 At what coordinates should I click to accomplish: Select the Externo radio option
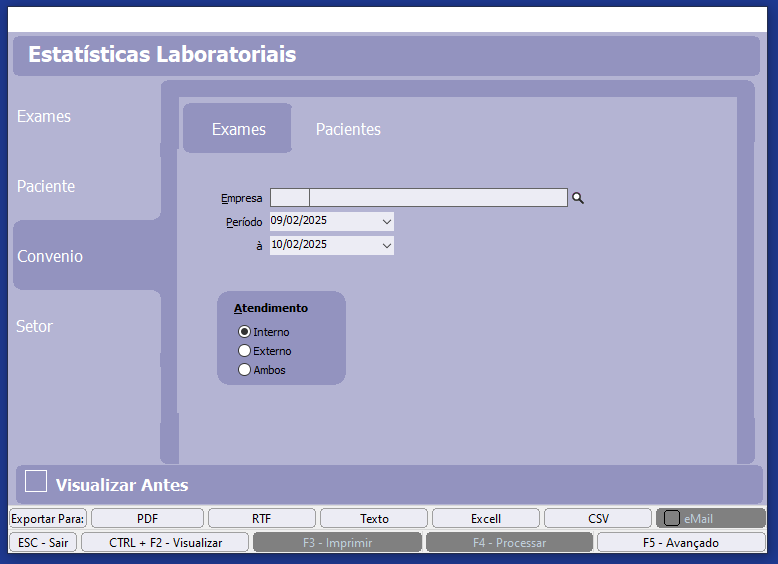tap(244, 351)
